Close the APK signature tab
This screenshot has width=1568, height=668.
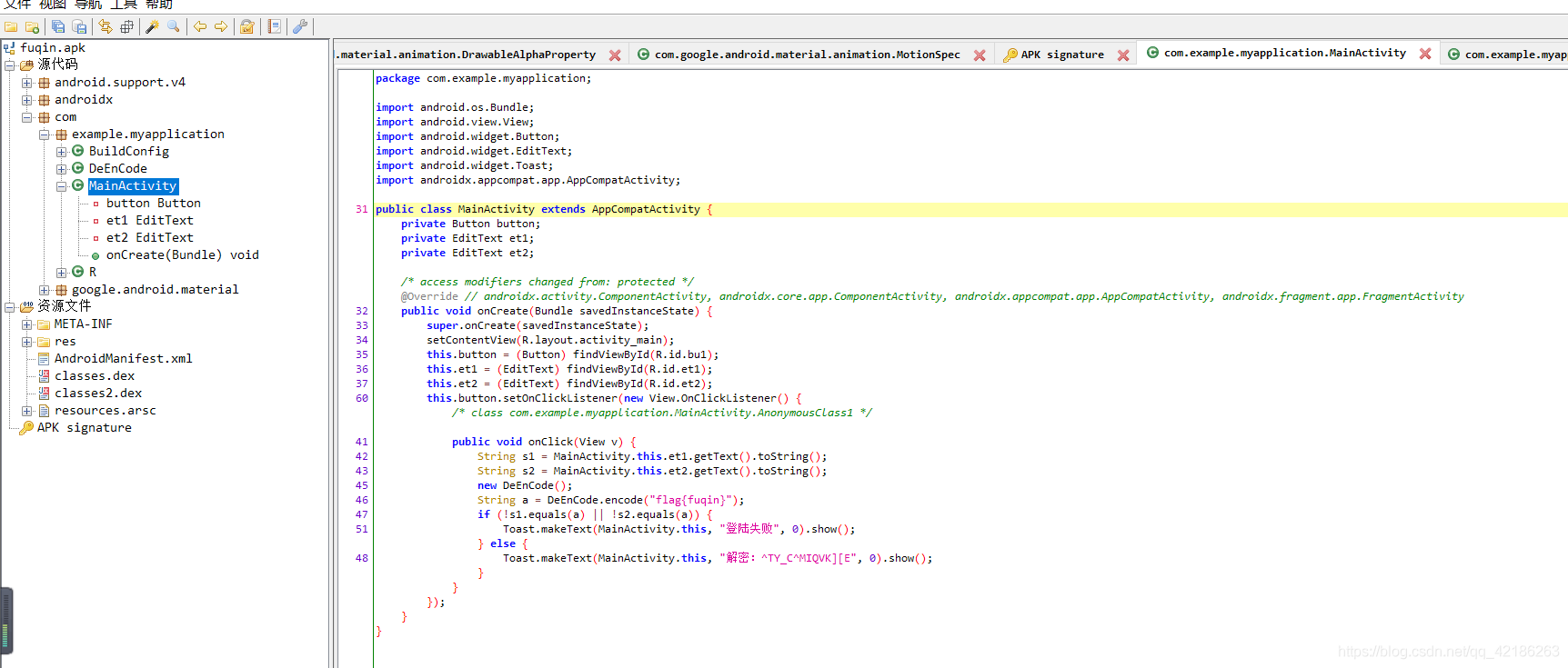(1123, 55)
